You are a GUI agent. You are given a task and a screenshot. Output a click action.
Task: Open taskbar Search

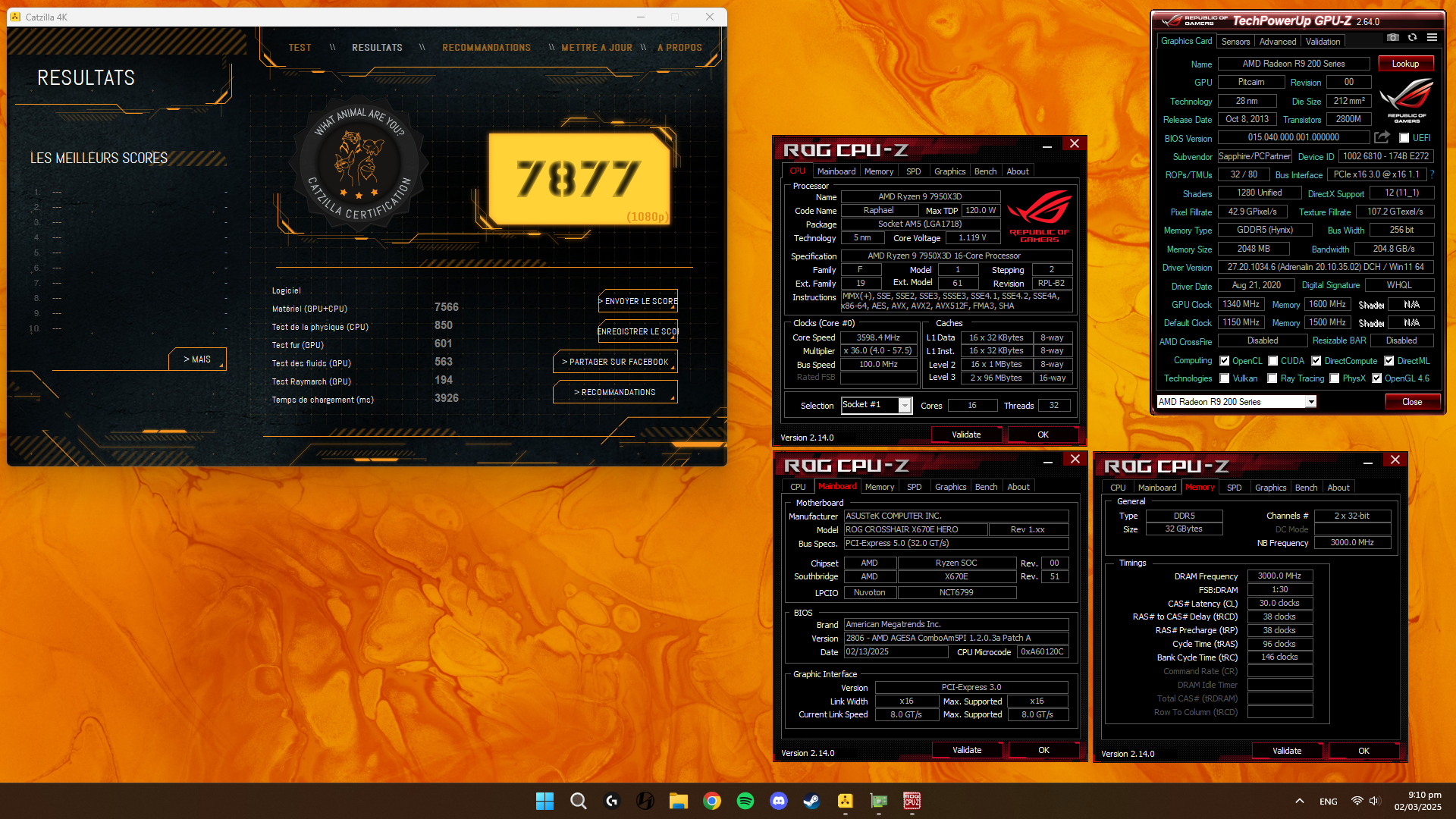[578, 801]
